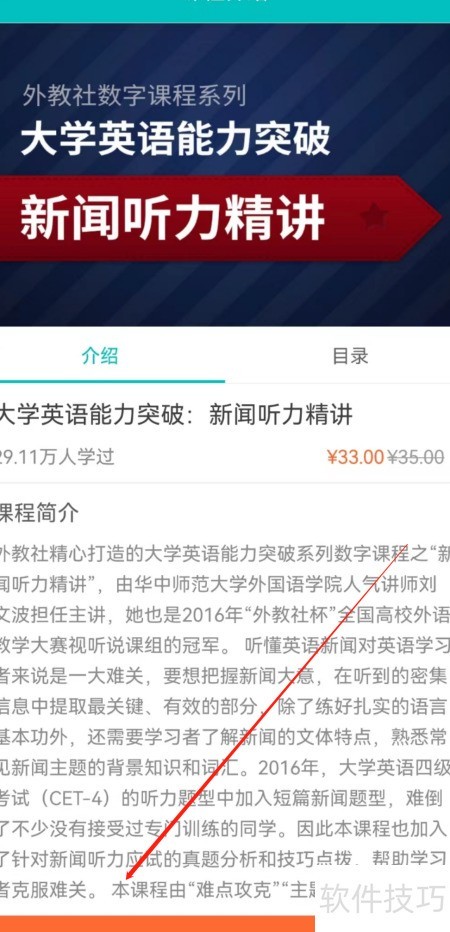Click the red arrow tip near 本课程由
The image size is (450, 932).
tap(127, 879)
